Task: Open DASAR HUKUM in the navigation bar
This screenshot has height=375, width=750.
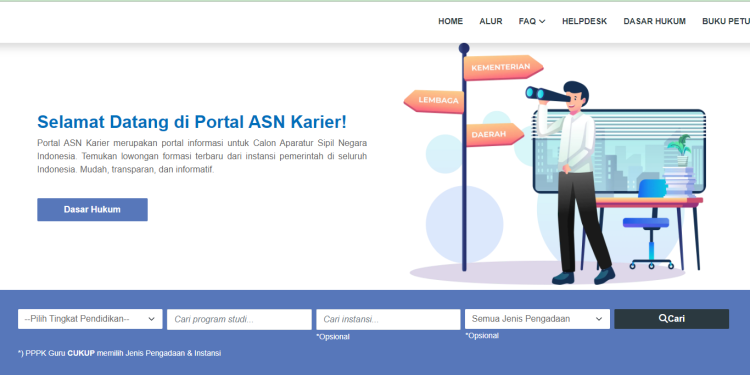Action: click(x=654, y=22)
